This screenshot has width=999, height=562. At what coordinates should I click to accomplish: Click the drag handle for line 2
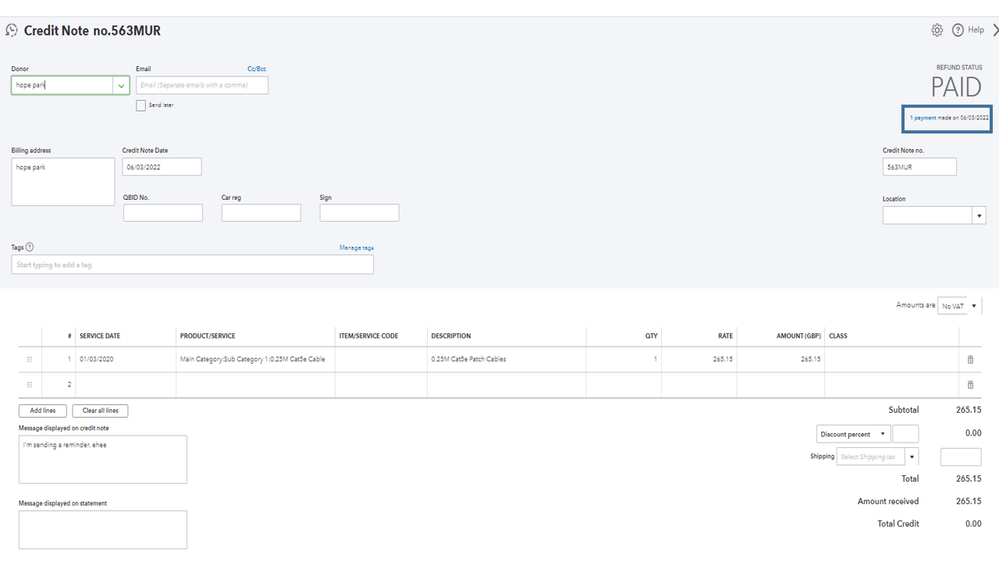point(29,384)
